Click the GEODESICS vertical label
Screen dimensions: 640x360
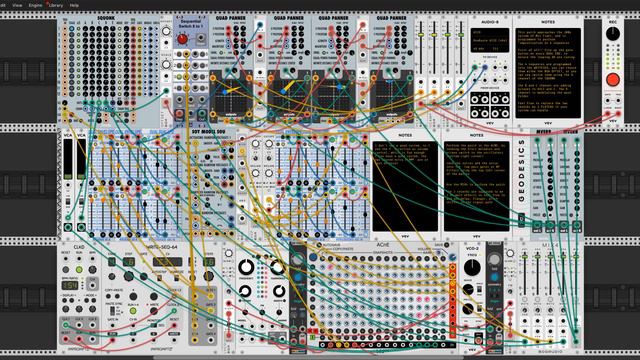[521, 171]
